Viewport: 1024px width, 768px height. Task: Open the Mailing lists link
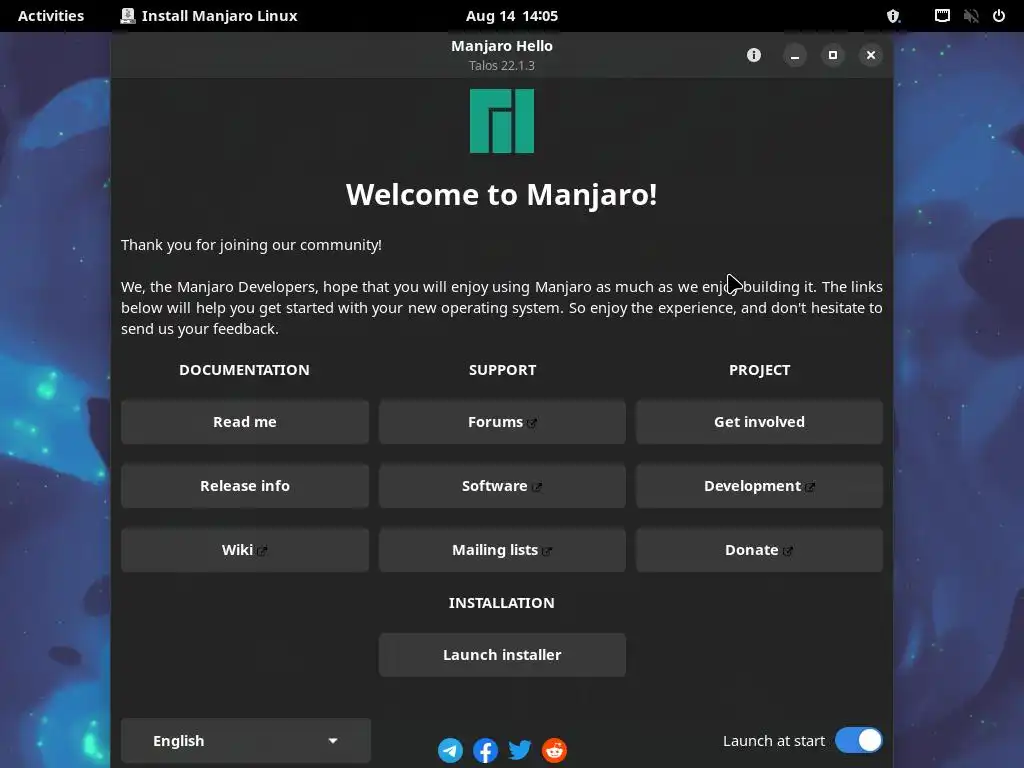[x=502, y=550]
